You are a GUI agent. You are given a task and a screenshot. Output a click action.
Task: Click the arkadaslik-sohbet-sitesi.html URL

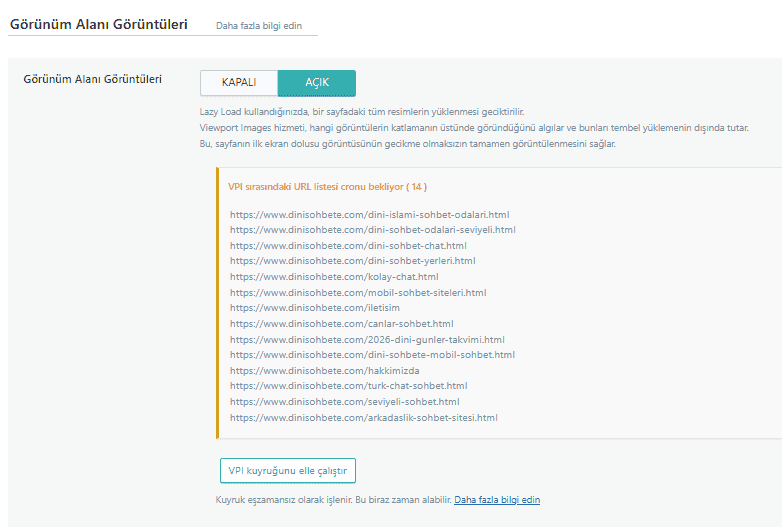tap(363, 418)
